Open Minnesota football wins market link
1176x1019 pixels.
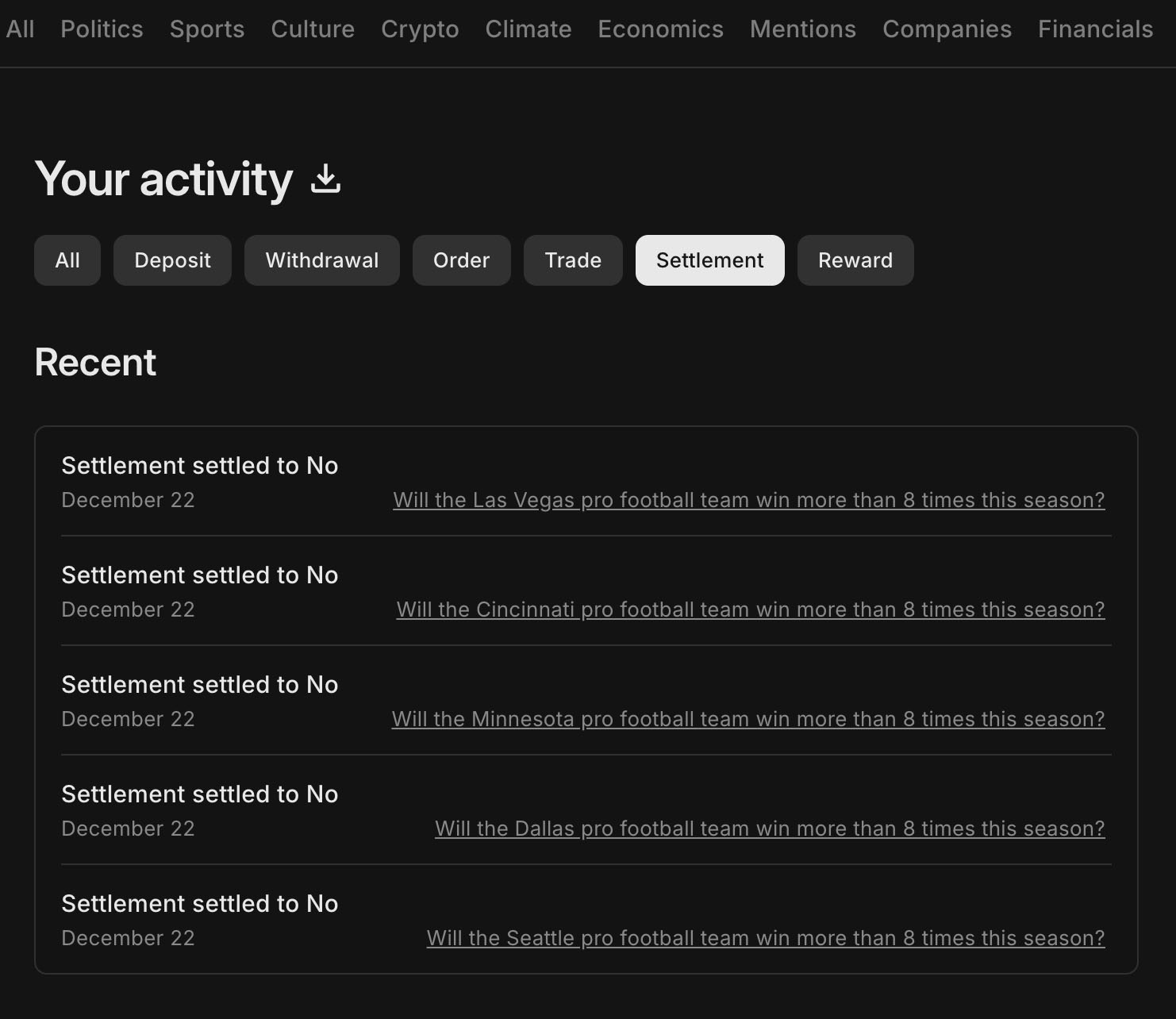click(x=747, y=719)
